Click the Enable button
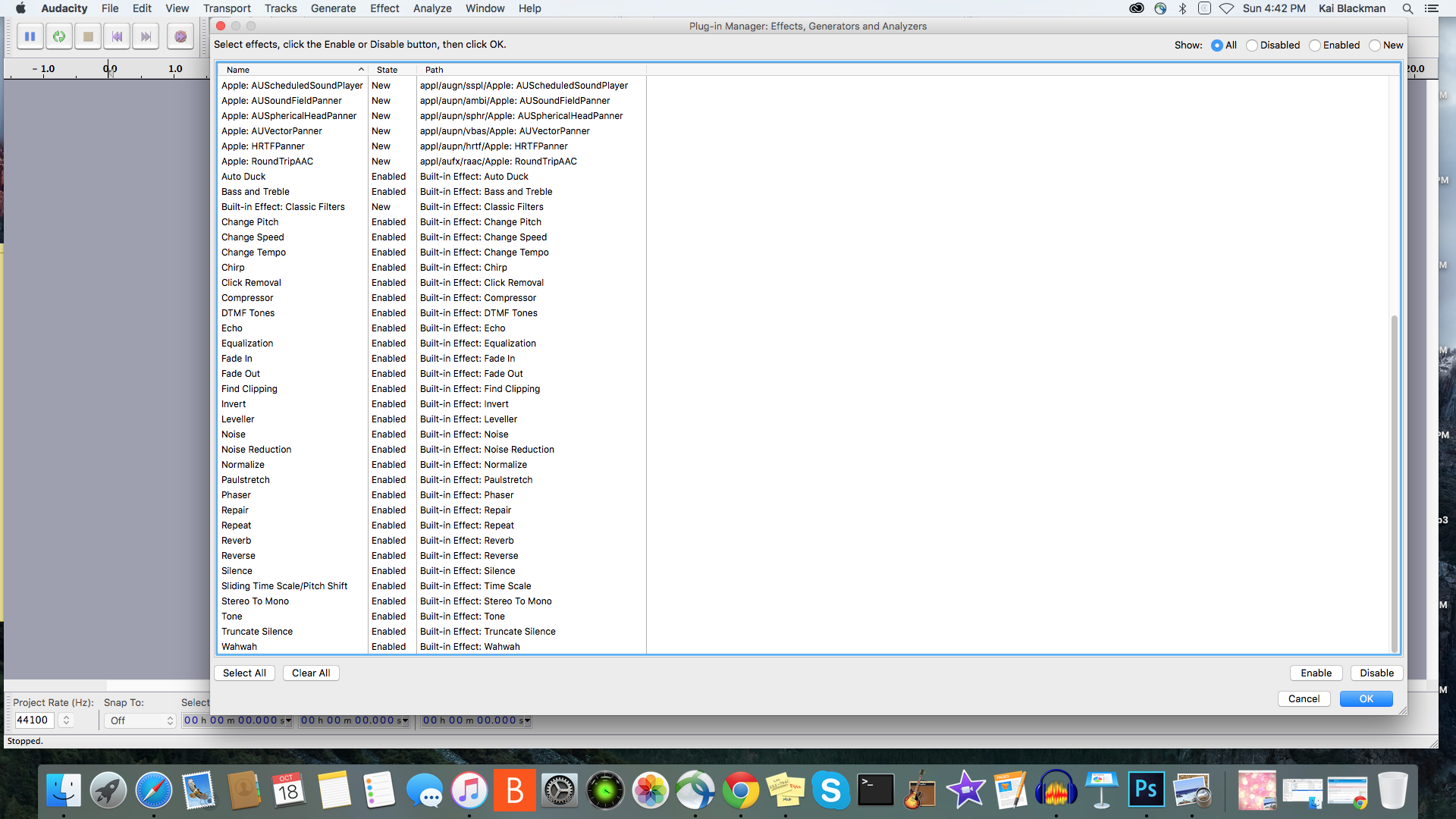This screenshot has width=1456, height=819. (1316, 673)
